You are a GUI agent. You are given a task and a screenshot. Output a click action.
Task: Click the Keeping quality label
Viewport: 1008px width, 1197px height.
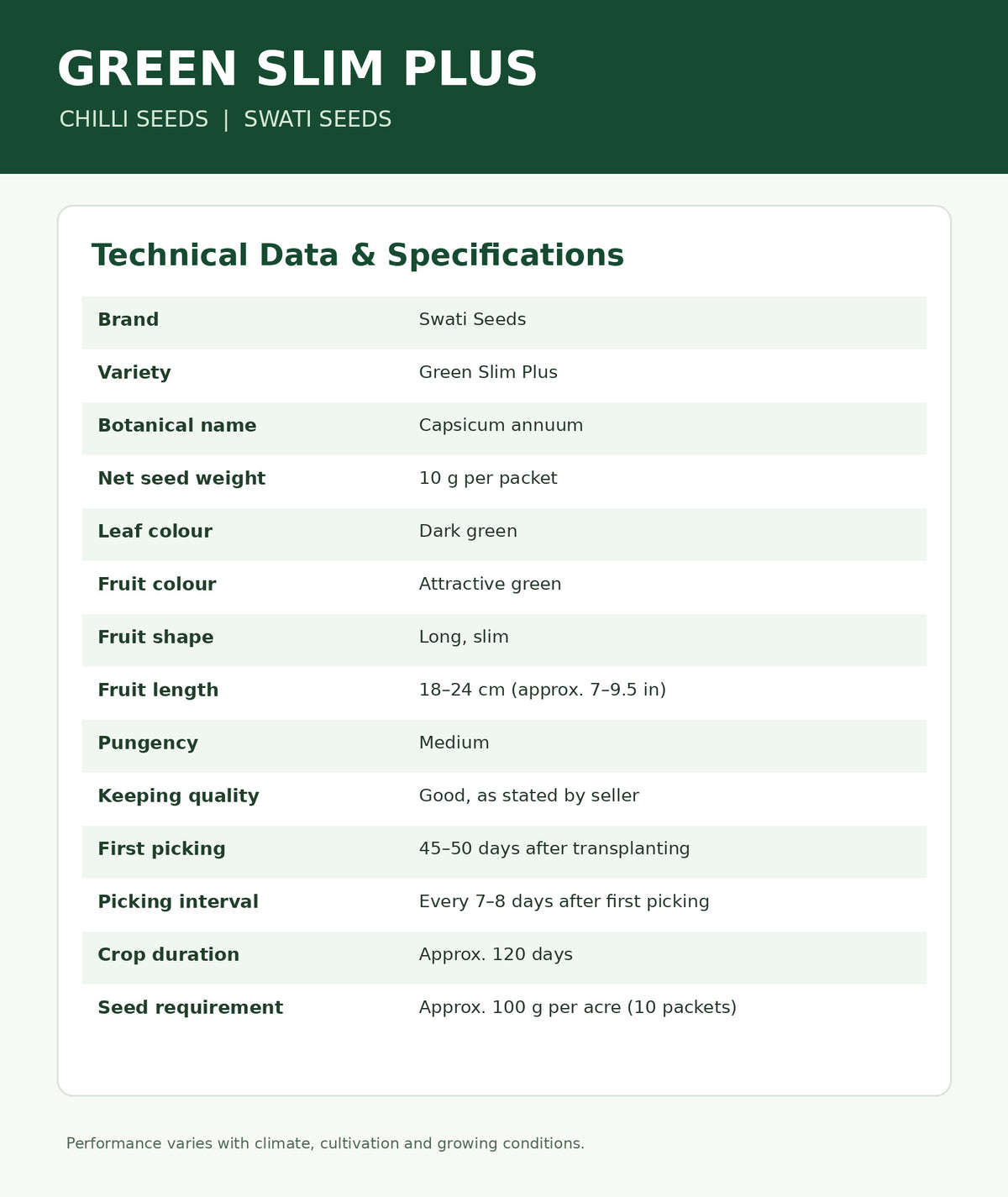point(178,796)
